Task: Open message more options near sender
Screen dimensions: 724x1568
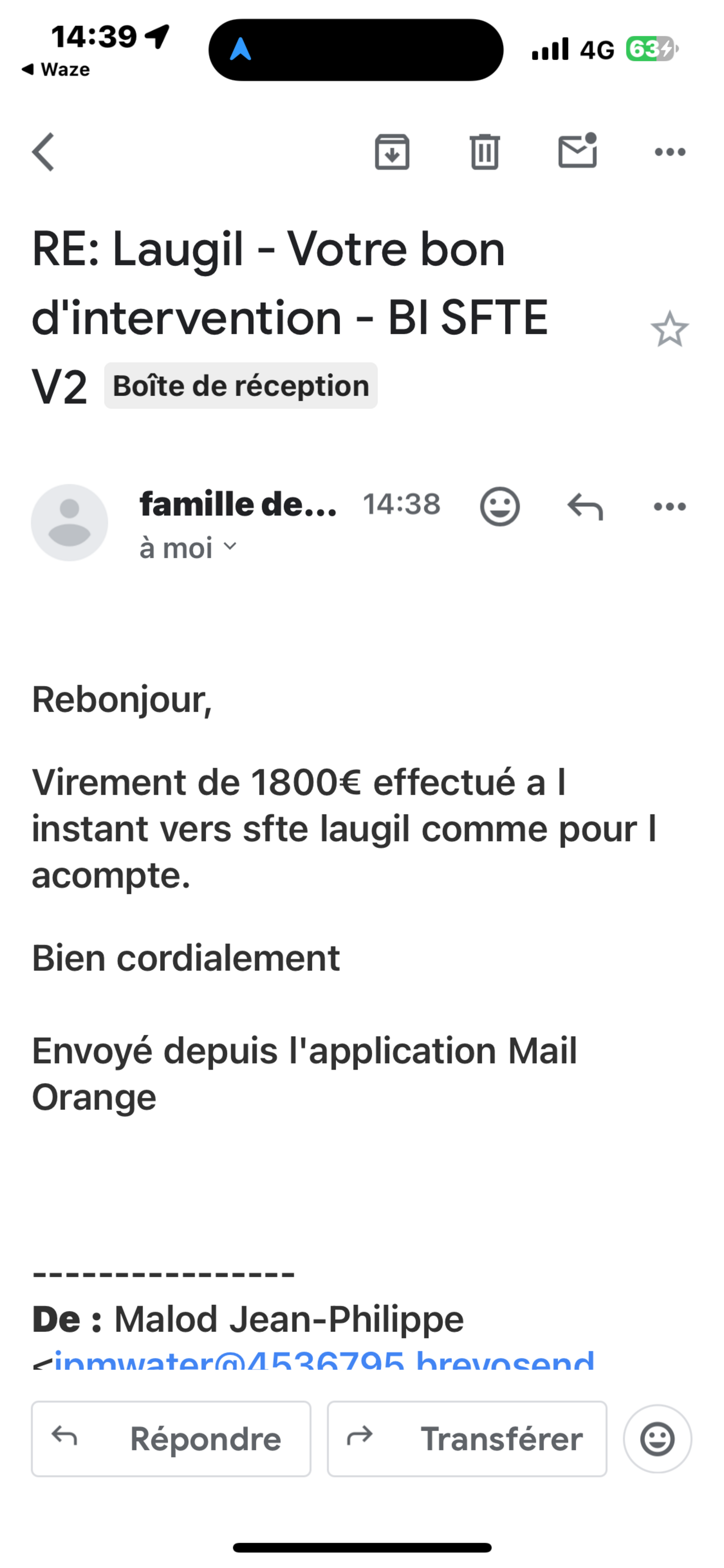Action: coord(670,506)
